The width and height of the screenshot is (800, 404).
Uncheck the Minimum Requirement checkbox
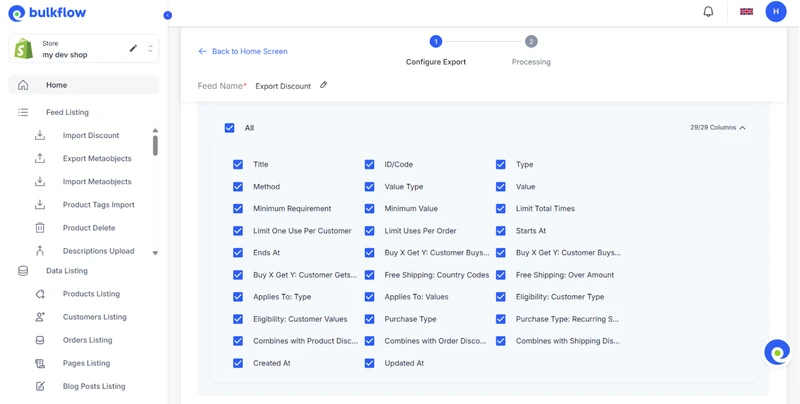[238, 209]
